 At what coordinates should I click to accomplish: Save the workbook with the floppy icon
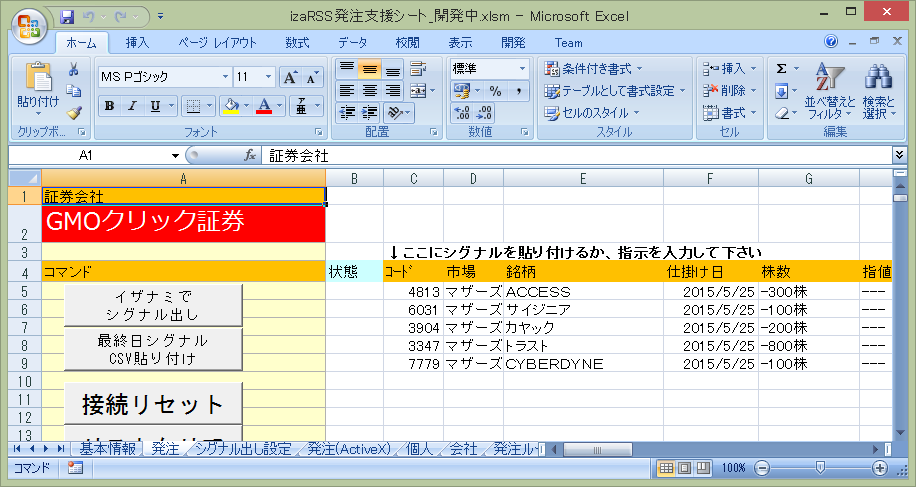coord(67,16)
